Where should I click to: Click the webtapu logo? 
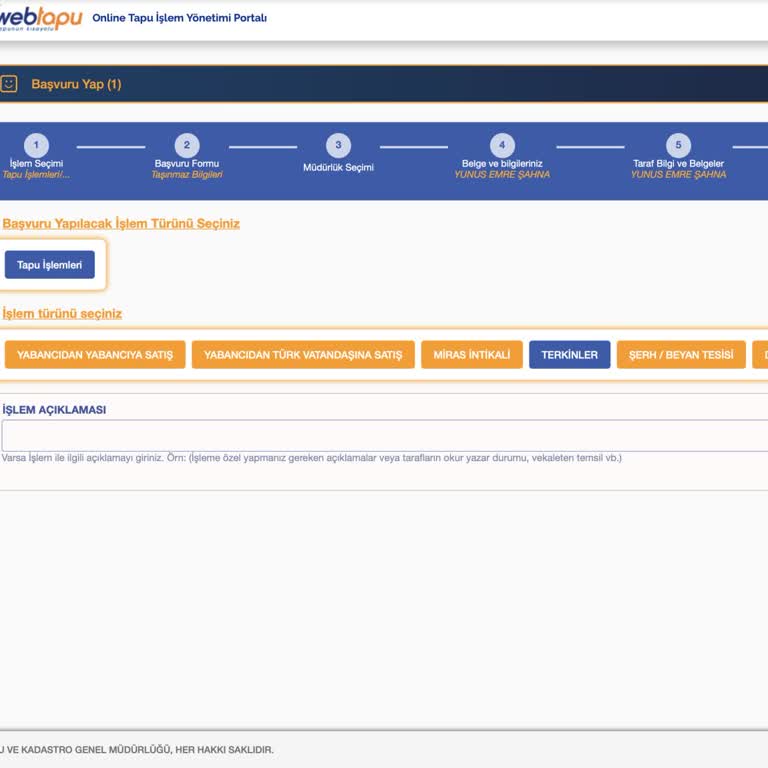pos(40,17)
